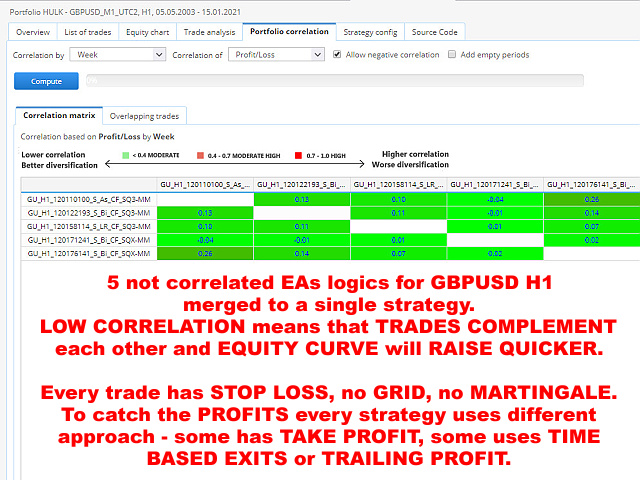The width and height of the screenshot is (640, 480).
Task: View the Source Code tab
Action: 434,32
